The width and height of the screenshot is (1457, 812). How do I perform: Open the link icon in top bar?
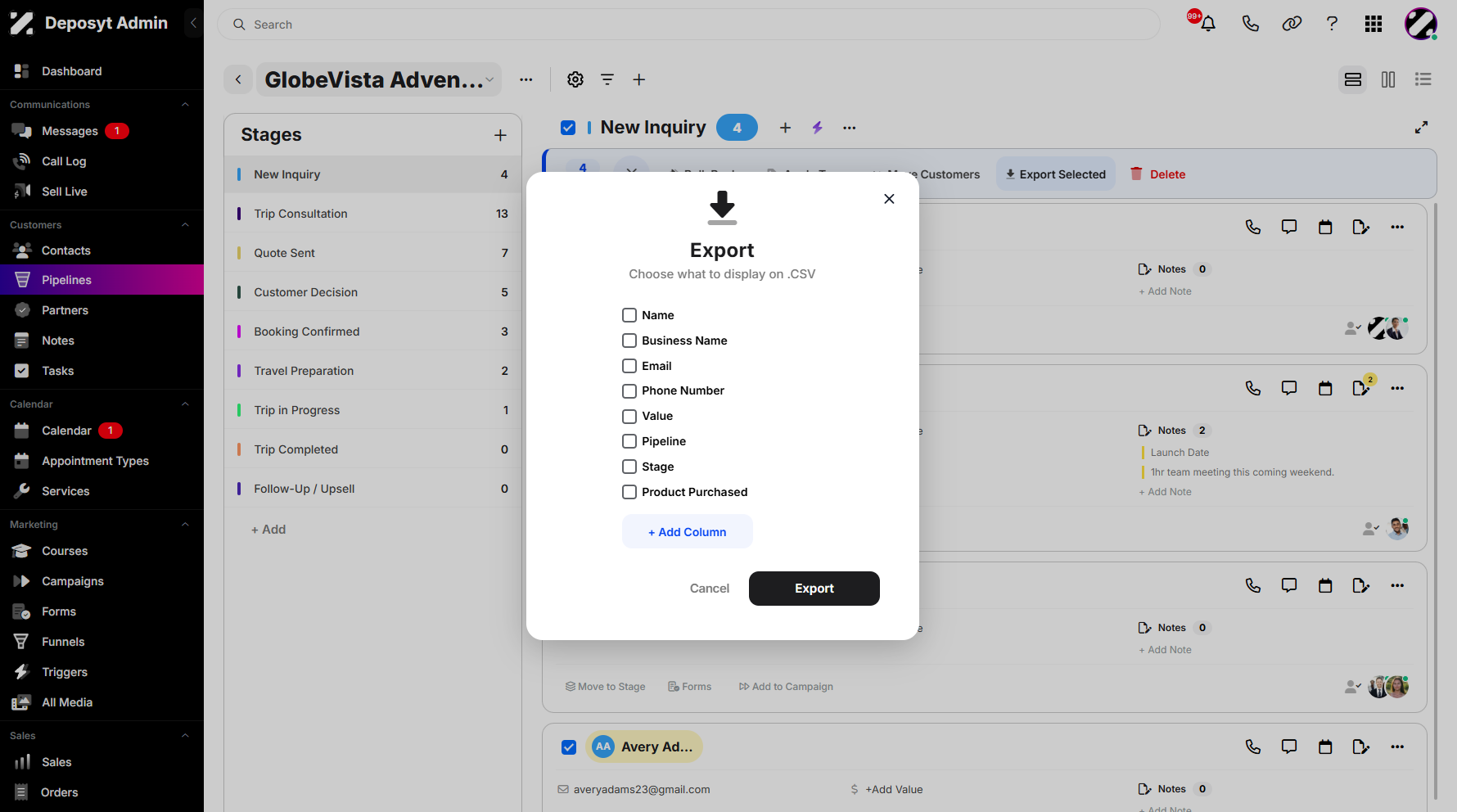tap(1292, 24)
